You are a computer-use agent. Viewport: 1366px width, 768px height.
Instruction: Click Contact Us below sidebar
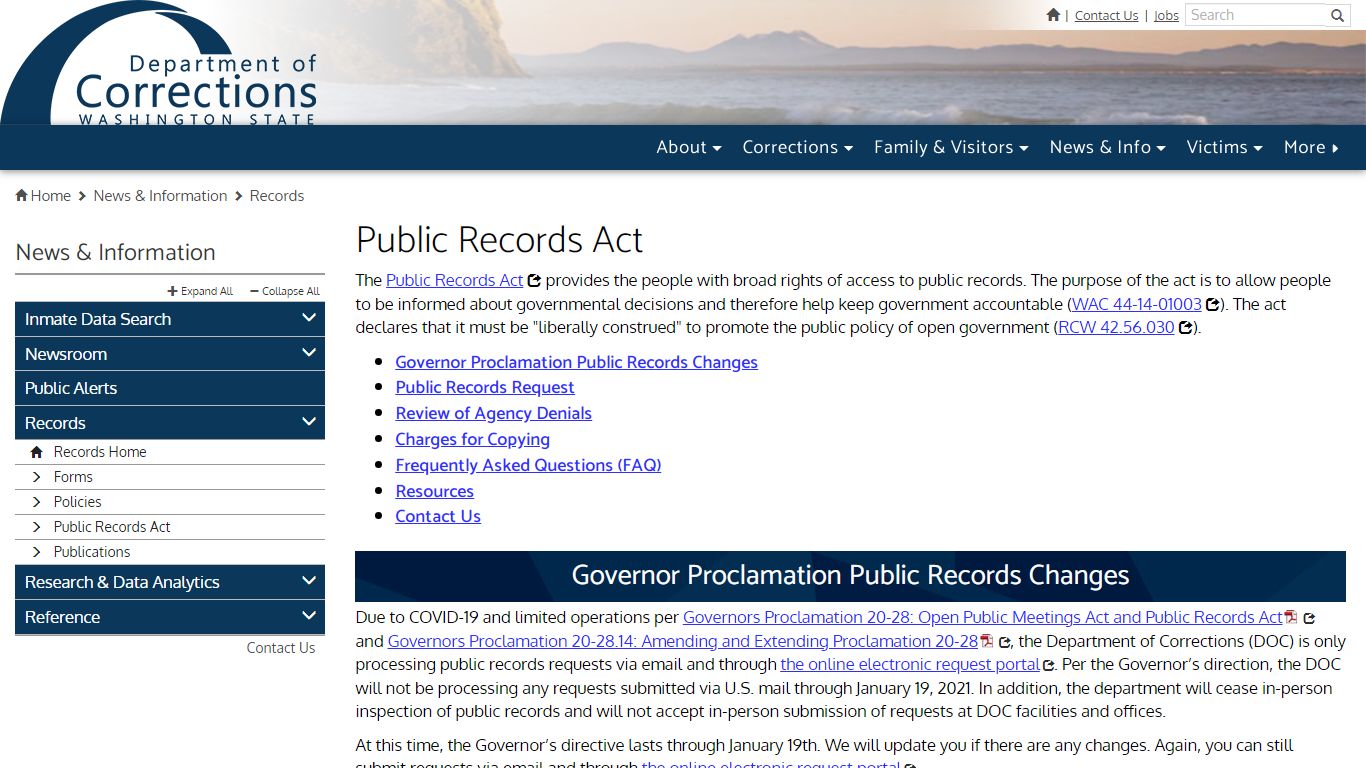(281, 648)
